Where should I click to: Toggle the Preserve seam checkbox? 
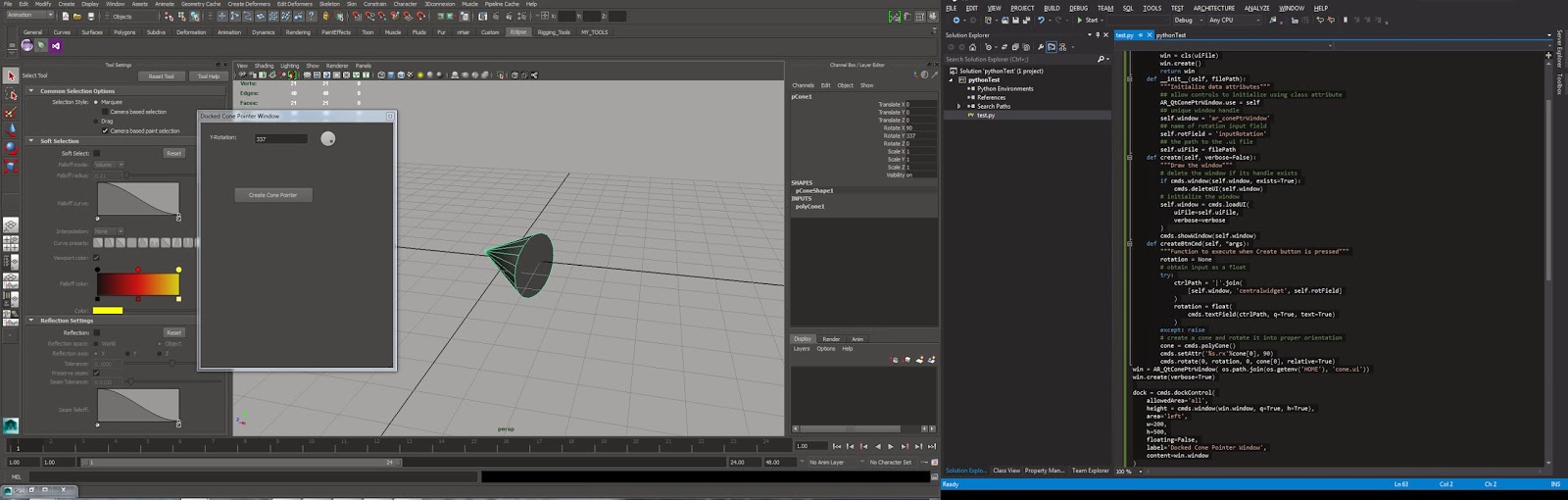pyautogui.click(x=96, y=373)
